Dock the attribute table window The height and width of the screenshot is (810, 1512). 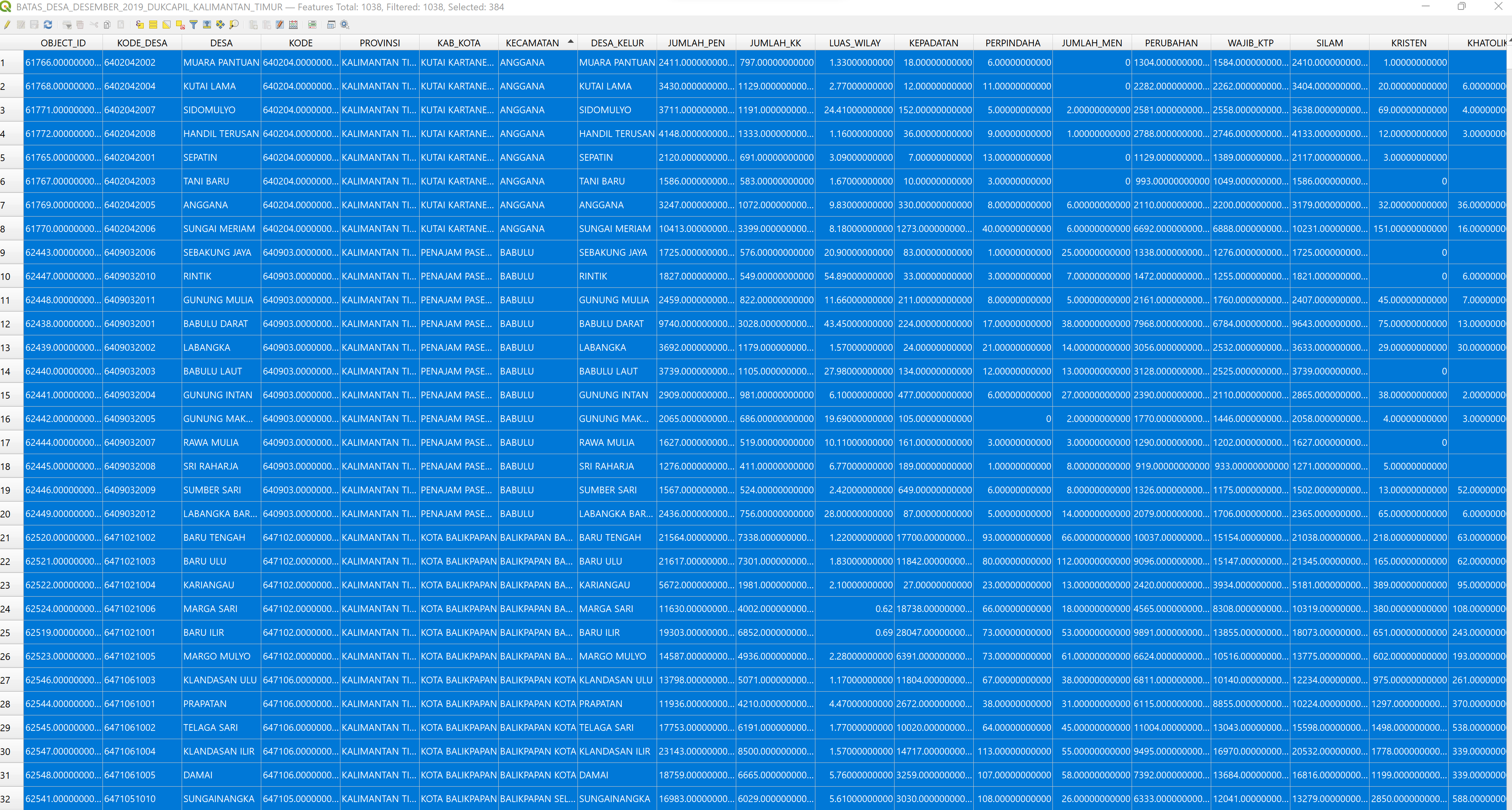(x=331, y=25)
